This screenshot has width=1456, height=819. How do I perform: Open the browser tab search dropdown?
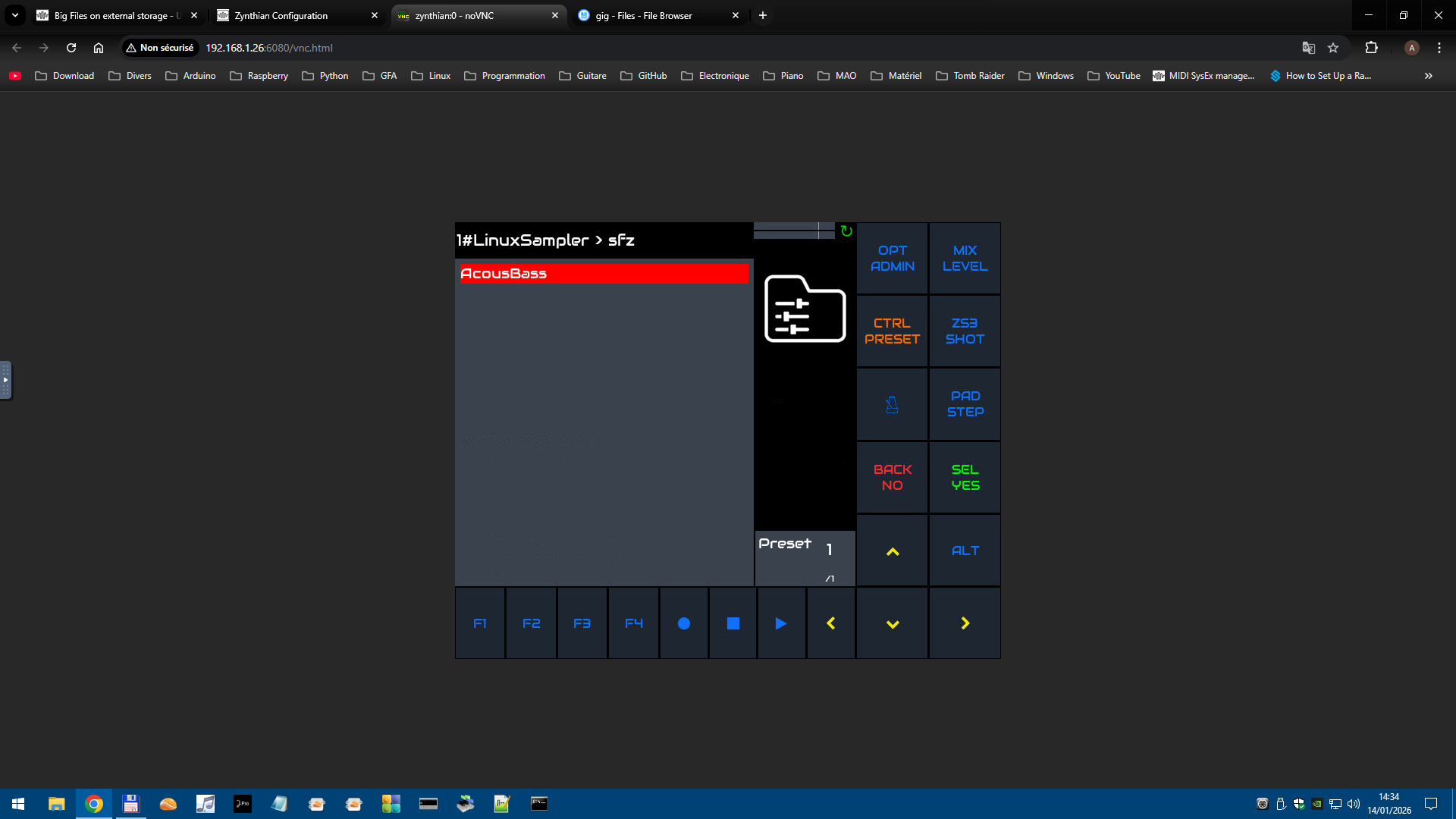click(x=14, y=15)
